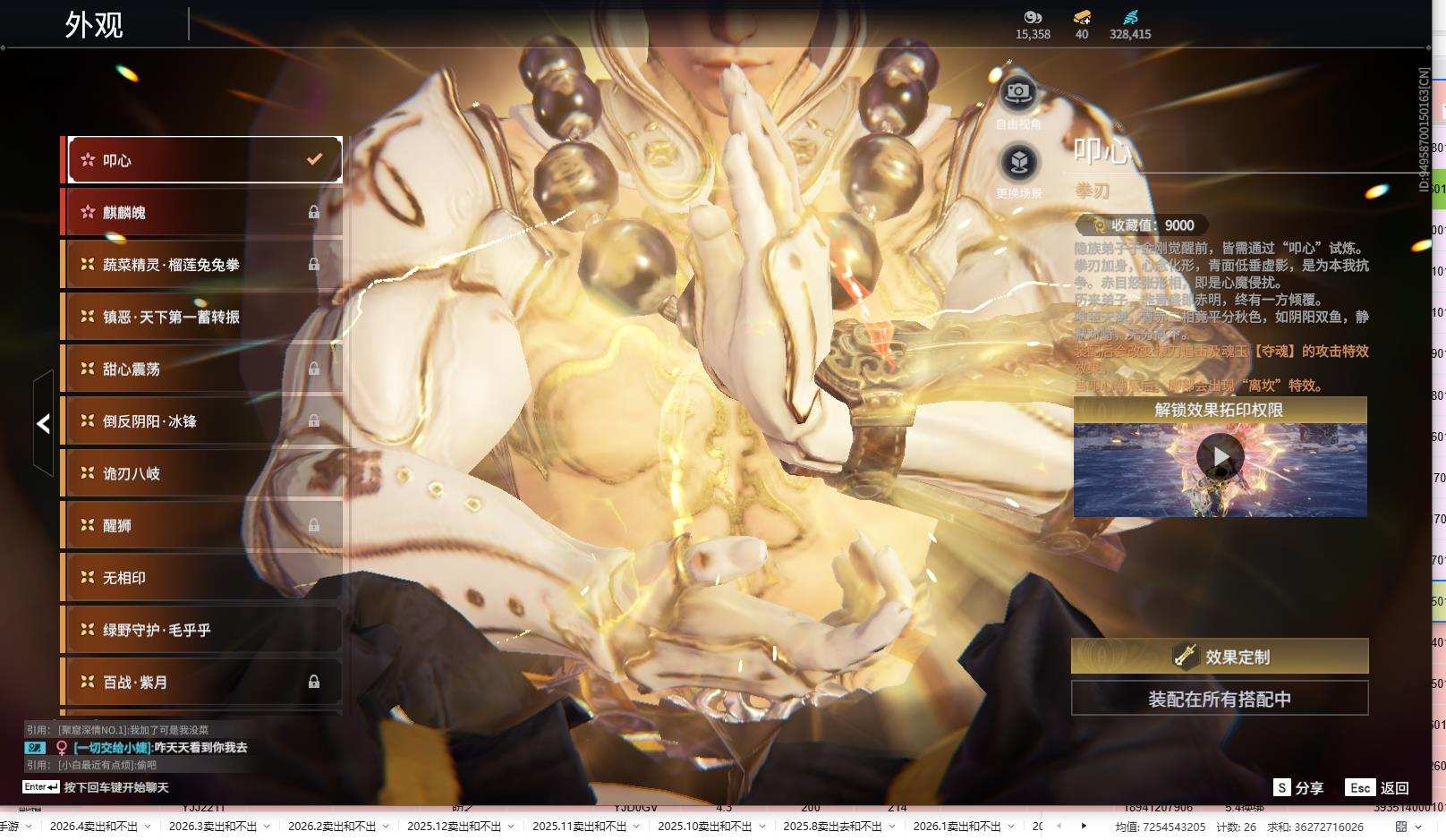Open dropdown arrow on 2025.11卖出和不出 tab
The height and width of the screenshot is (840, 1446).
pyautogui.click(x=637, y=827)
